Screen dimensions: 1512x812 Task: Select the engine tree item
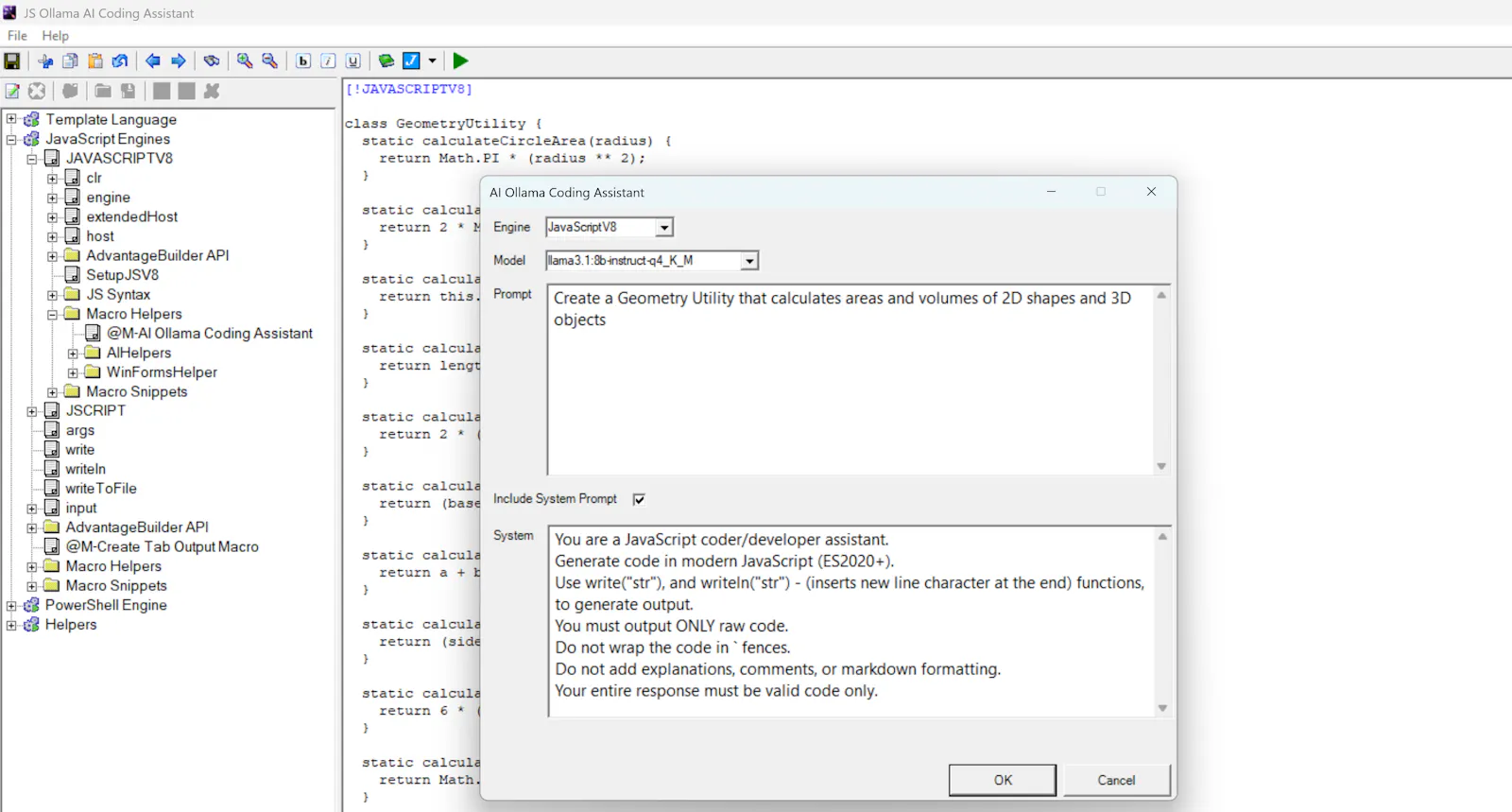click(108, 198)
